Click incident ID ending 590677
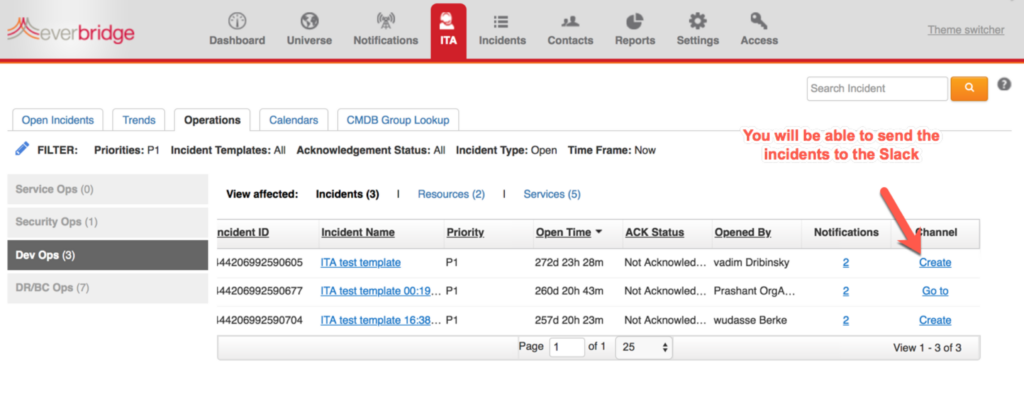1024x398 pixels. (x=259, y=291)
